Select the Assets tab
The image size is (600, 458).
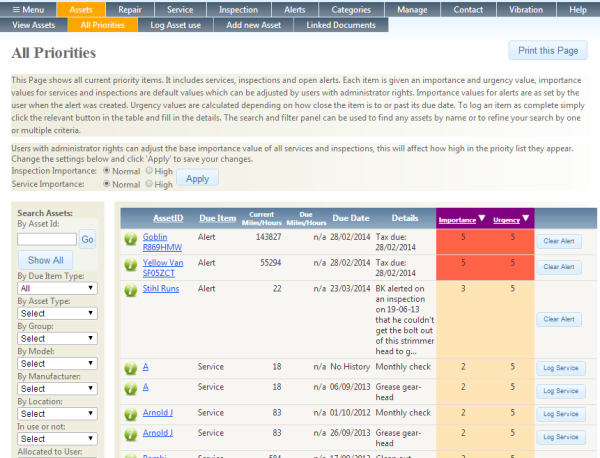click(x=81, y=10)
